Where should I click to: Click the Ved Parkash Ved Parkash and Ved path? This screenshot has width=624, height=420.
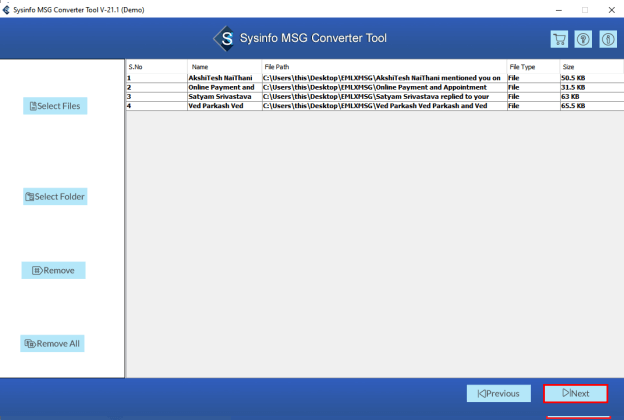click(x=384, y=105)
